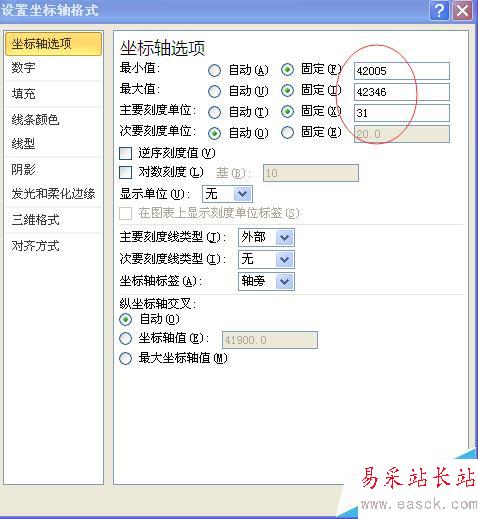This screenshot has height=519, width=478.
Task: Set 主要刻度单位 to 自动(T)
Action: tap(214, 112)
